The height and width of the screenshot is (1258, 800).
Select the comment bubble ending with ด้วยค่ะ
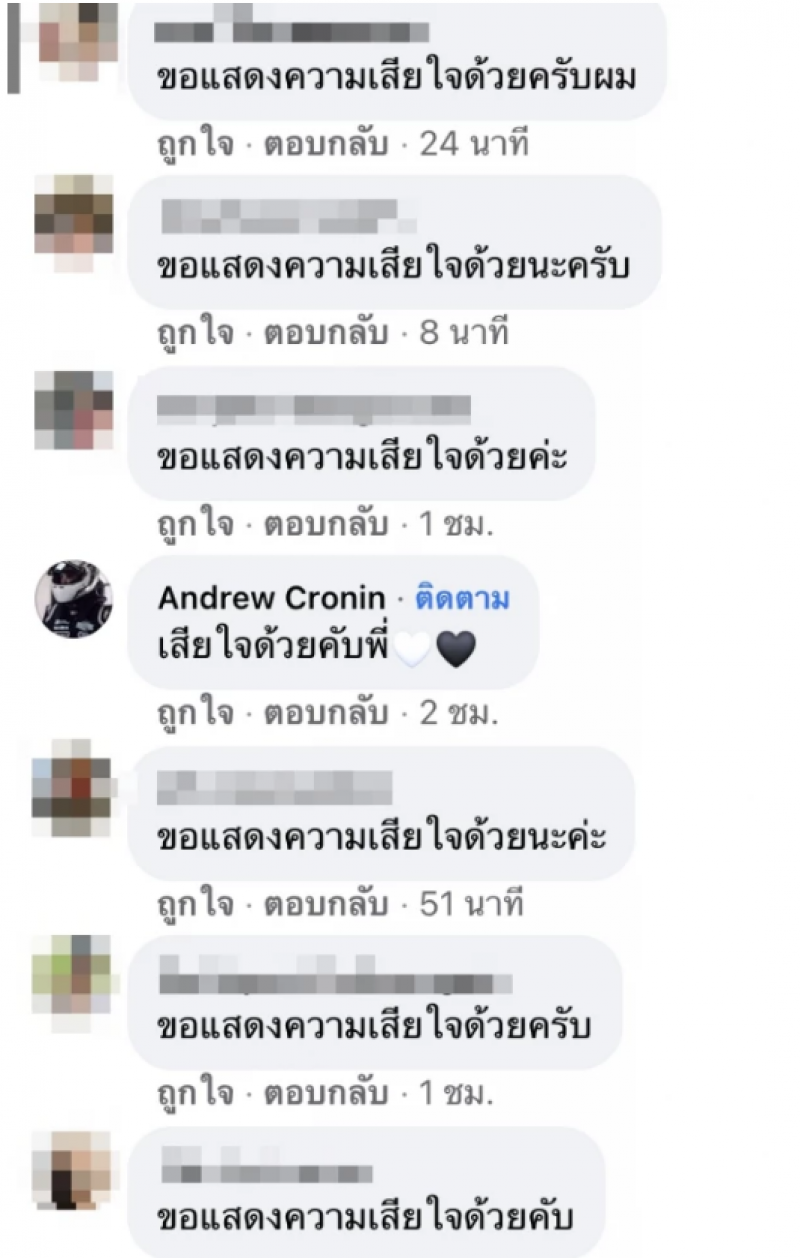pyautogui.click(x=362, y=434)
